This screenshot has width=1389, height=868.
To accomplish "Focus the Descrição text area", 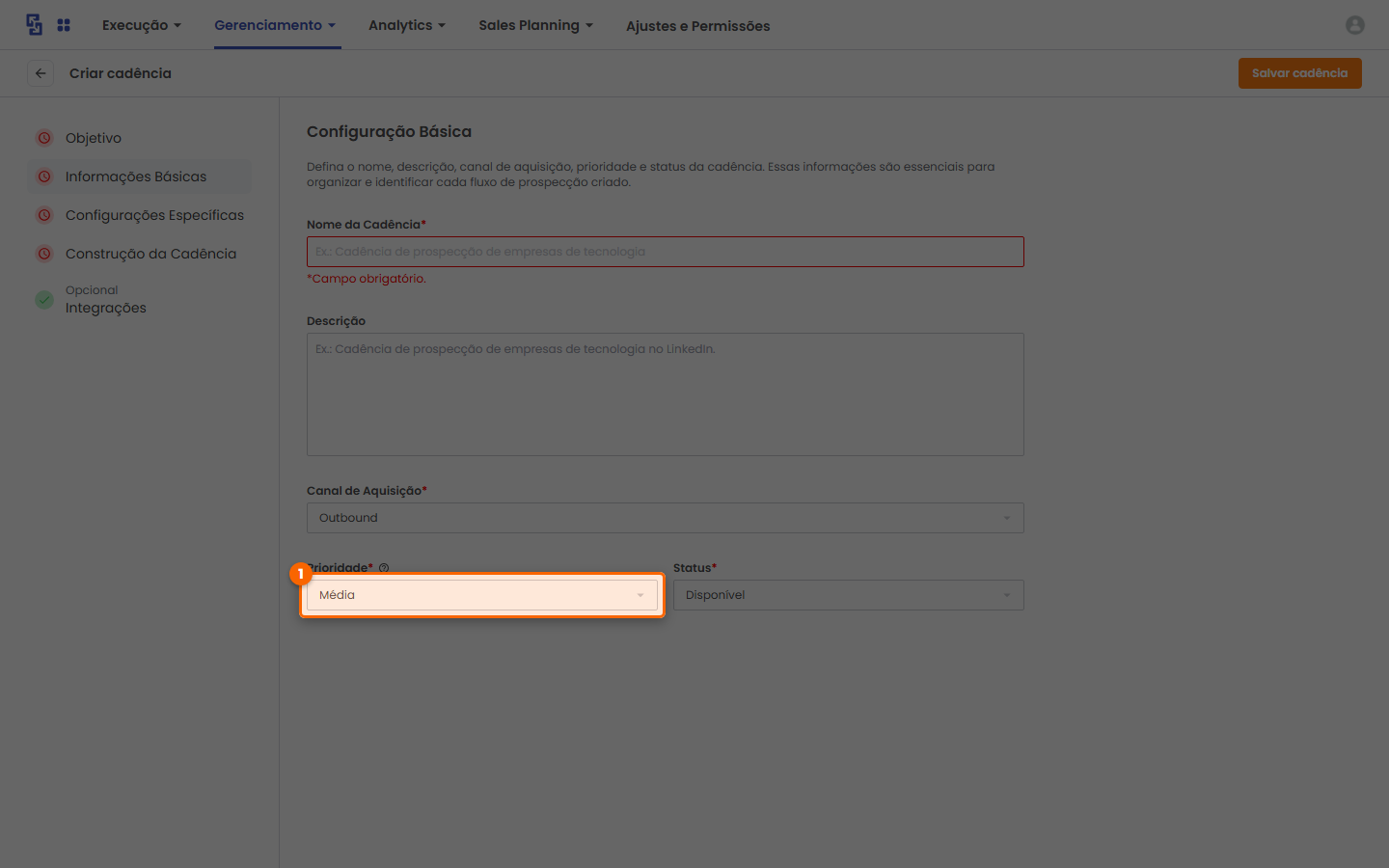I will pos(666,394).
